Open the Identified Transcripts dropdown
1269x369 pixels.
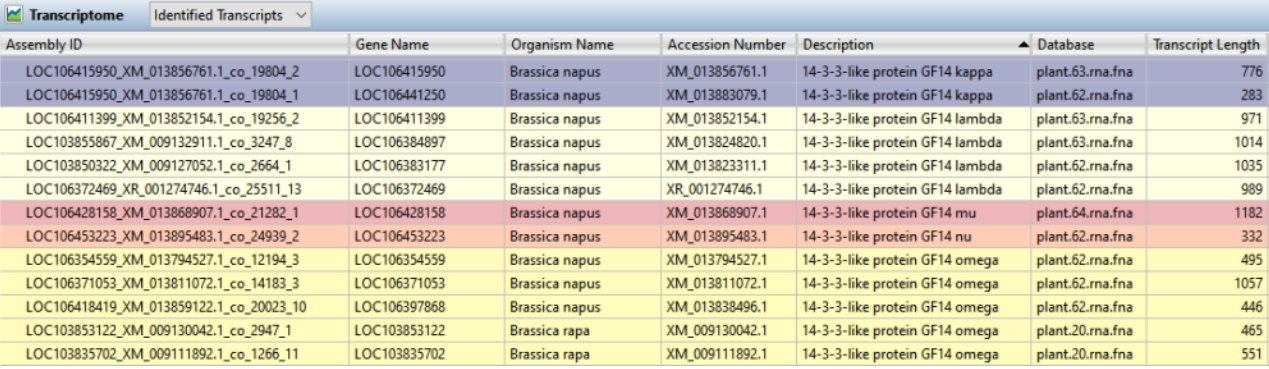point(231,16)
